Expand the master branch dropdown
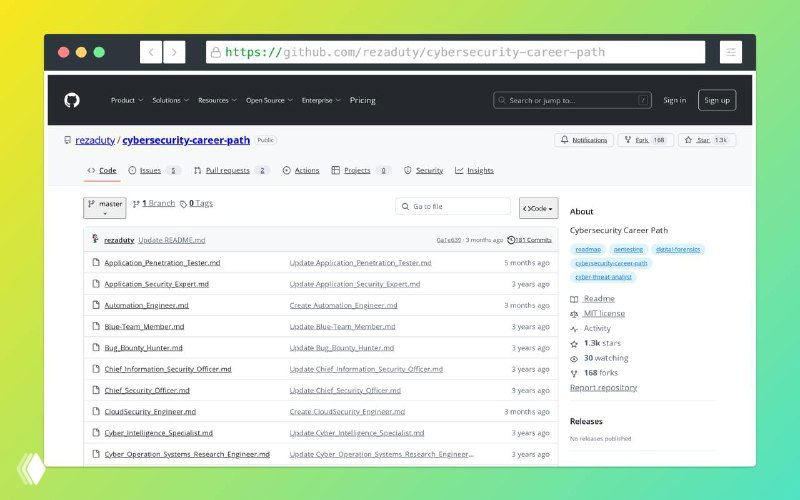The width and height of the screenshot is (800, 500). [x=104, y=207]
